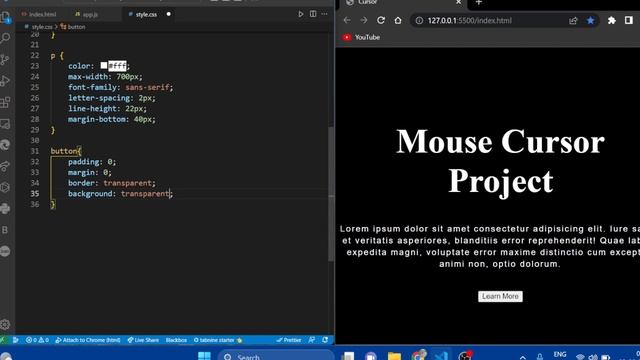Toggle bookmark star in address bar
The width and height of the screenshot is (640, 360).
coord(590,20)
